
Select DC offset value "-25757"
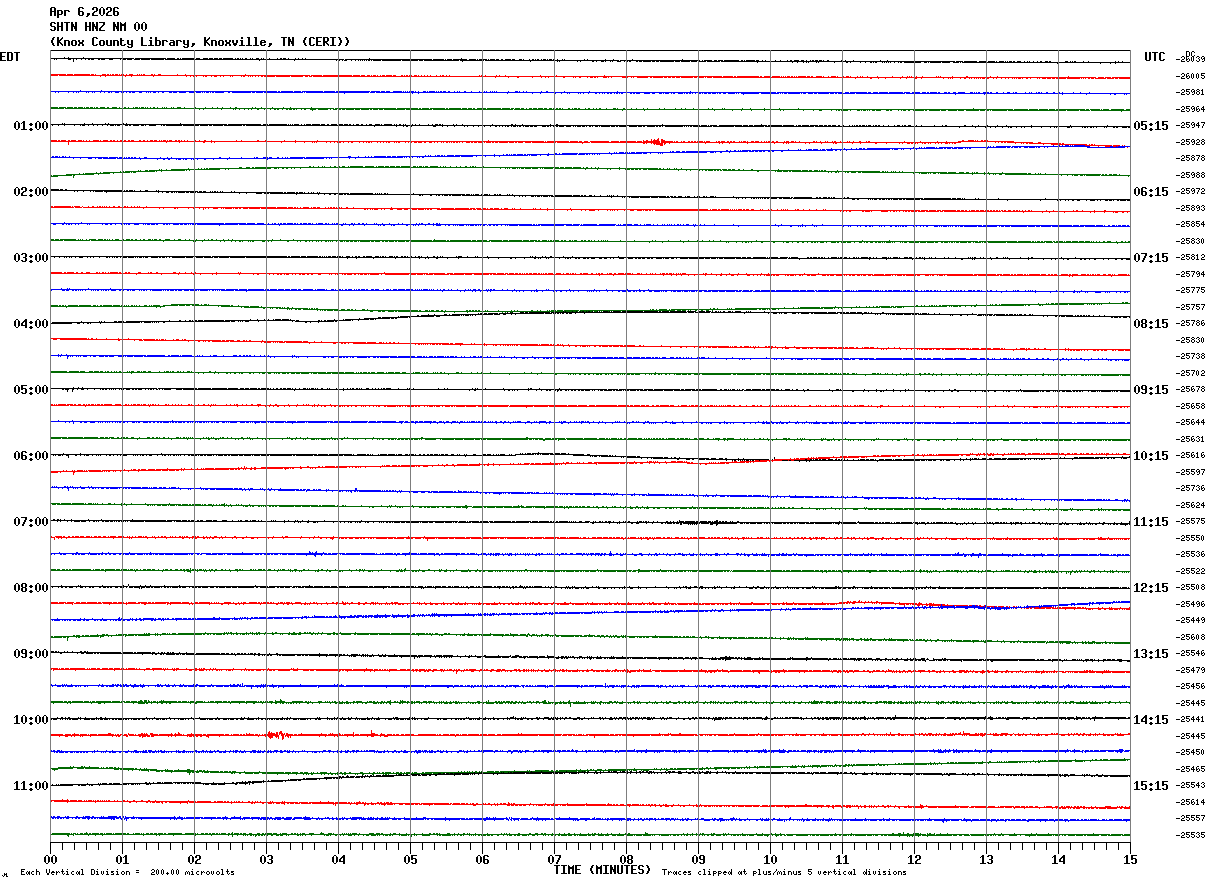pyautogui.click(x=1191, y=307)
